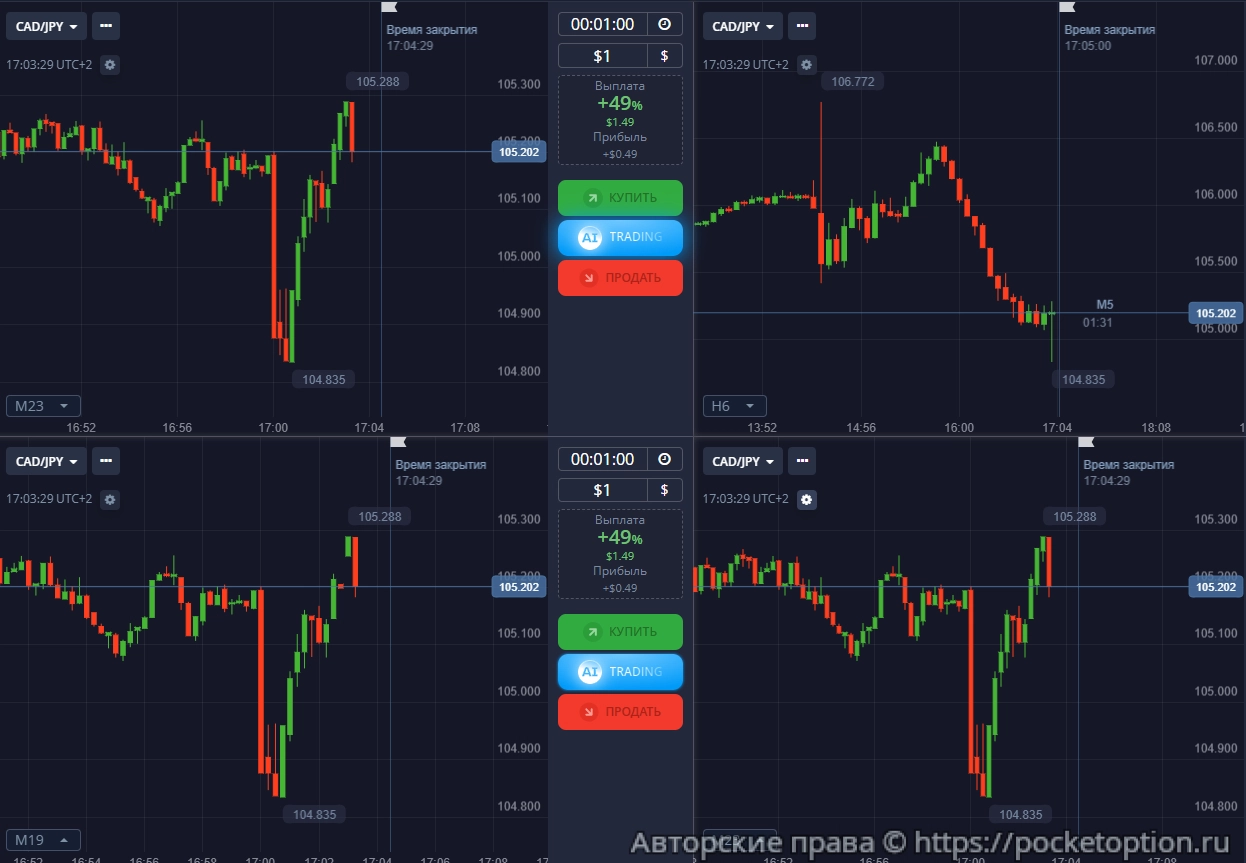Open the H6 timeframe dropdown

pos(735,406)
